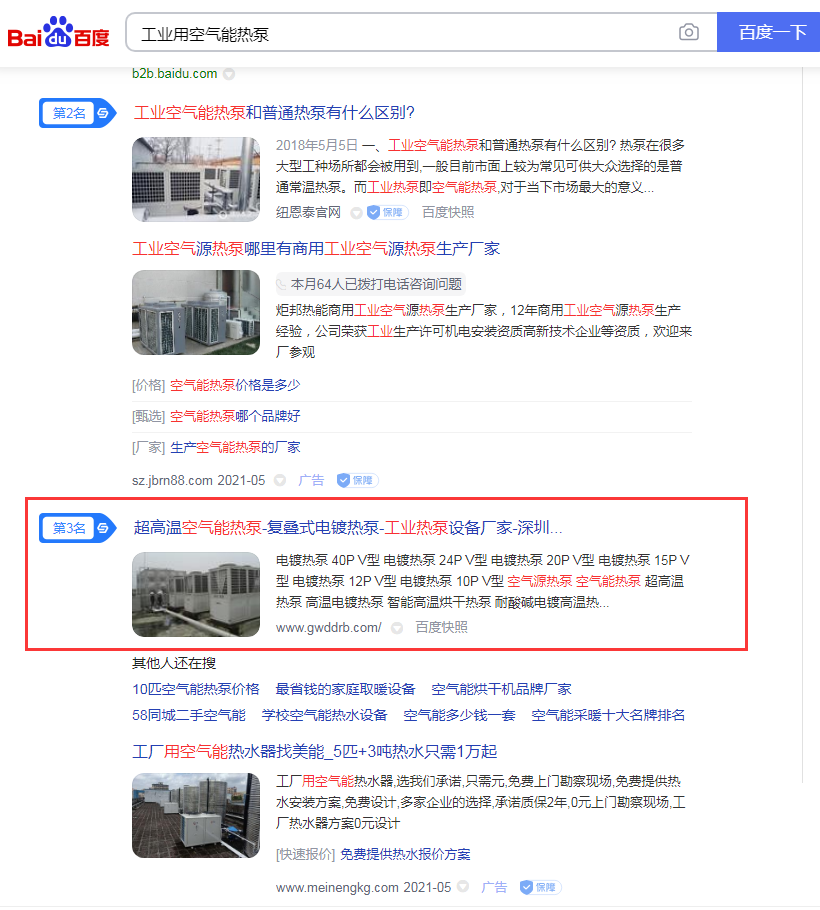Open thumbnail of the 超高温空气能热泵 result

coord(196,594)
